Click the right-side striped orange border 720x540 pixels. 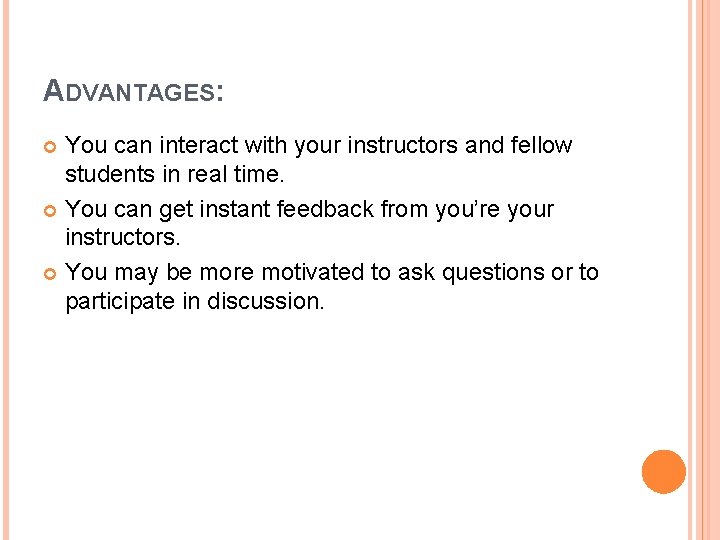[x=703, y=270]
